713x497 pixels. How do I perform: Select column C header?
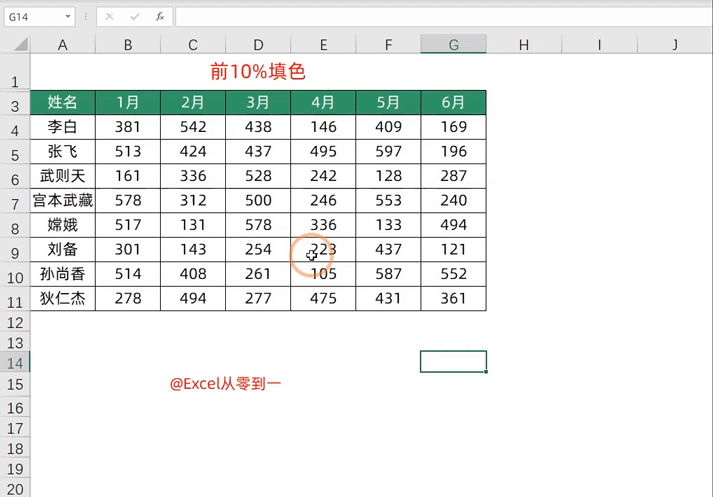pos(193,45)
